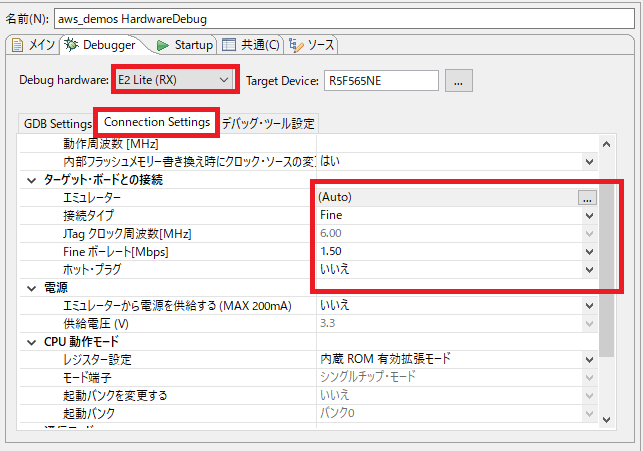Click the settings list vertical scrollbar

606,250
